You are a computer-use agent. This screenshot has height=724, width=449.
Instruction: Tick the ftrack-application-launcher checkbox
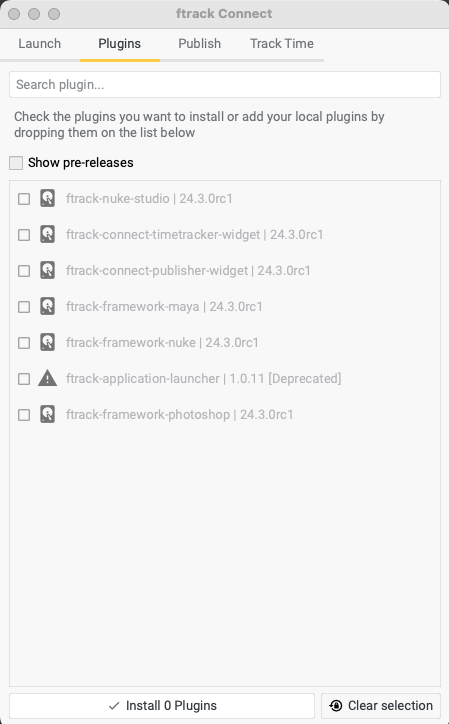click(24, 379)
